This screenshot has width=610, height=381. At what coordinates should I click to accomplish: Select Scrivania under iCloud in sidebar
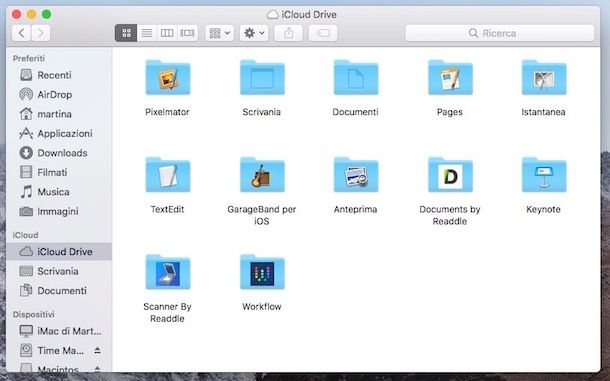[59, 271]
